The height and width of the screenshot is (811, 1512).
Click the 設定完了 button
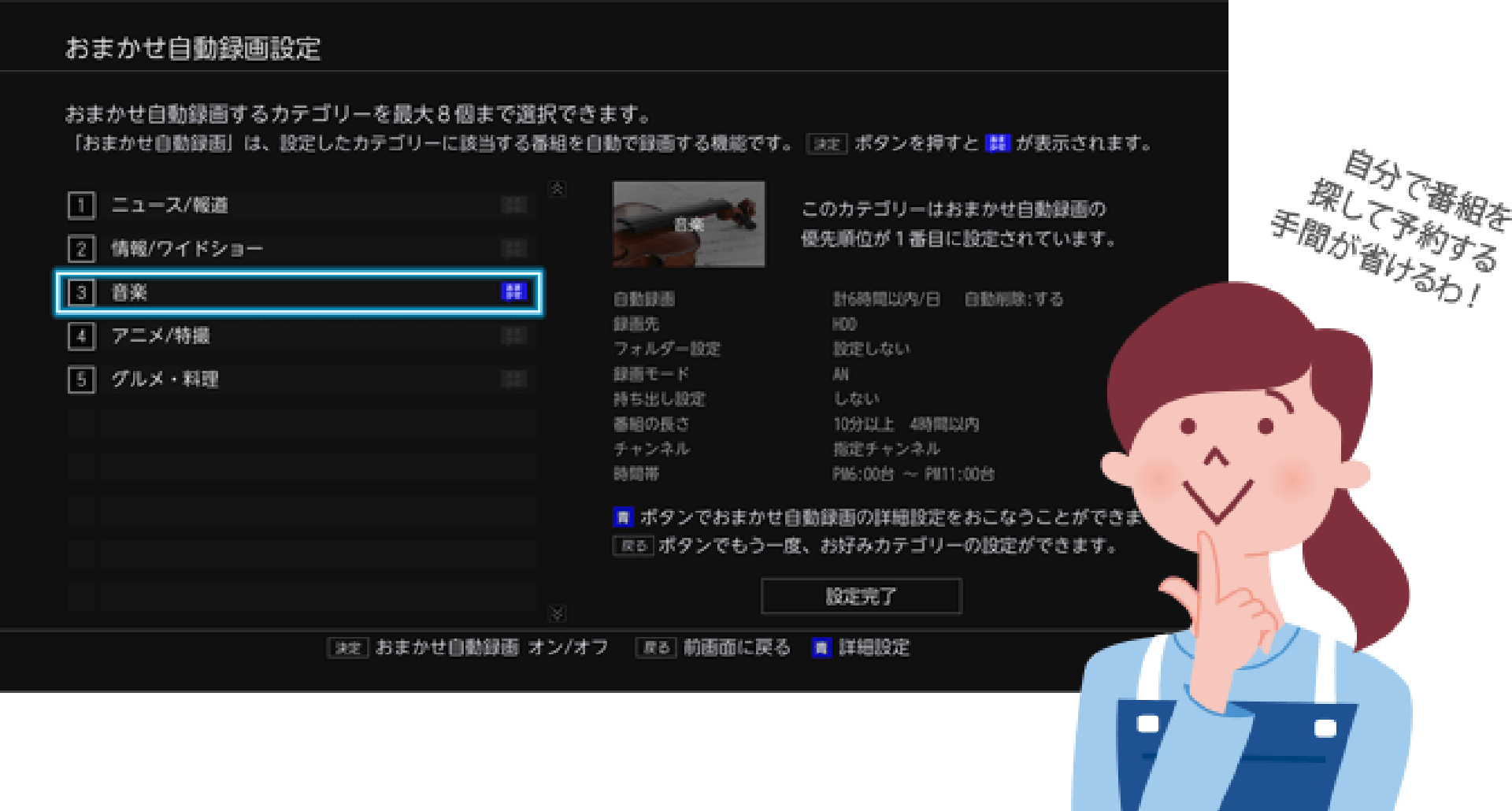click(861, 596)
